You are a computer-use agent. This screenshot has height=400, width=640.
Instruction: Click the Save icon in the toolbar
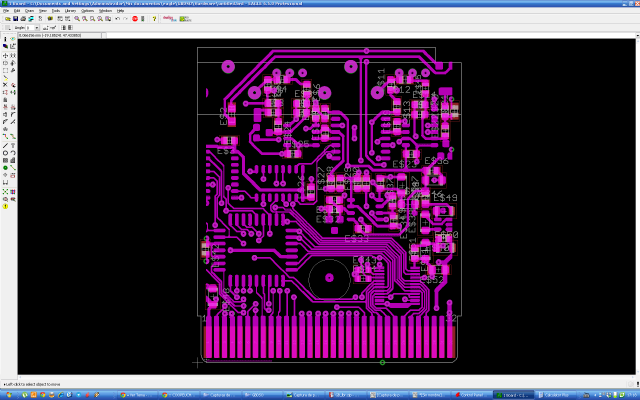click(x=16, y=18)
